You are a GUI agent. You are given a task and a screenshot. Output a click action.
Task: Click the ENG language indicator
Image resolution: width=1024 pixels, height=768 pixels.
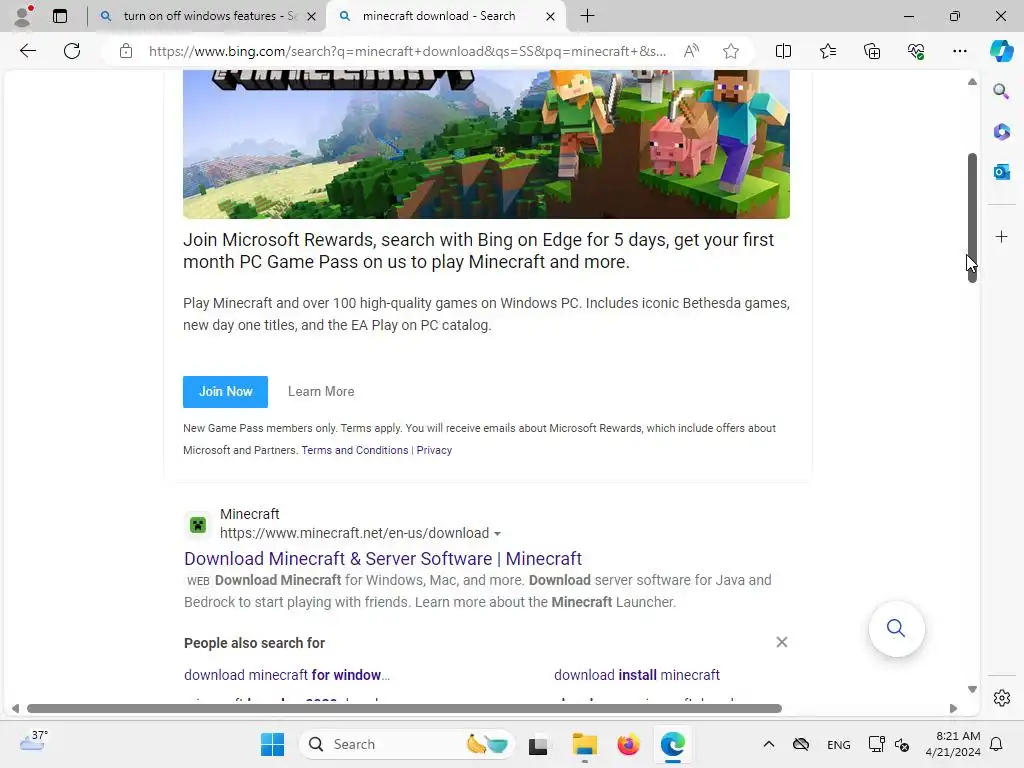point(839,744)
